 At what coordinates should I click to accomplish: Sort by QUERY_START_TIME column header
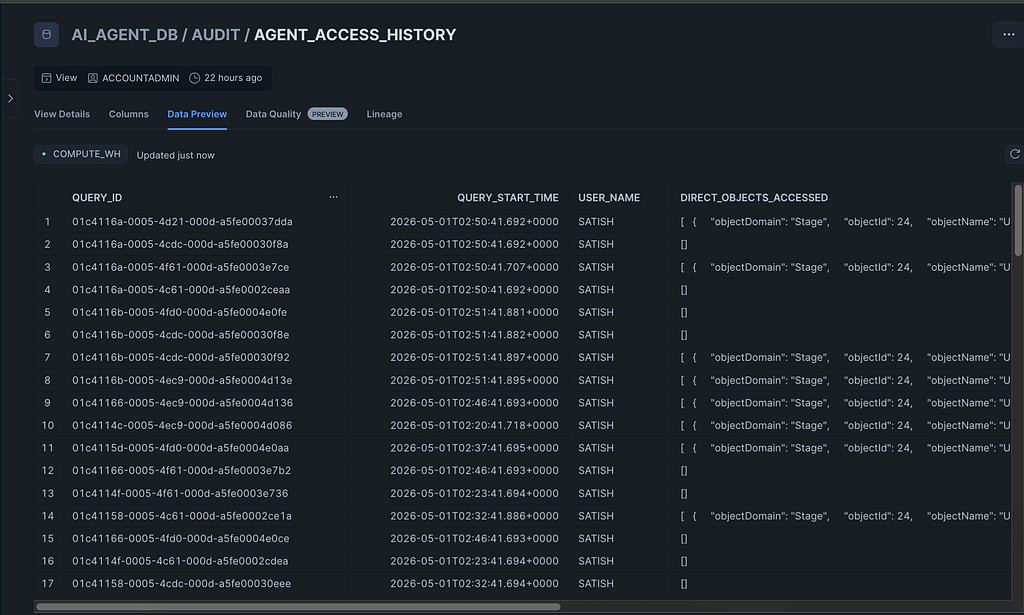pos(507,197)
